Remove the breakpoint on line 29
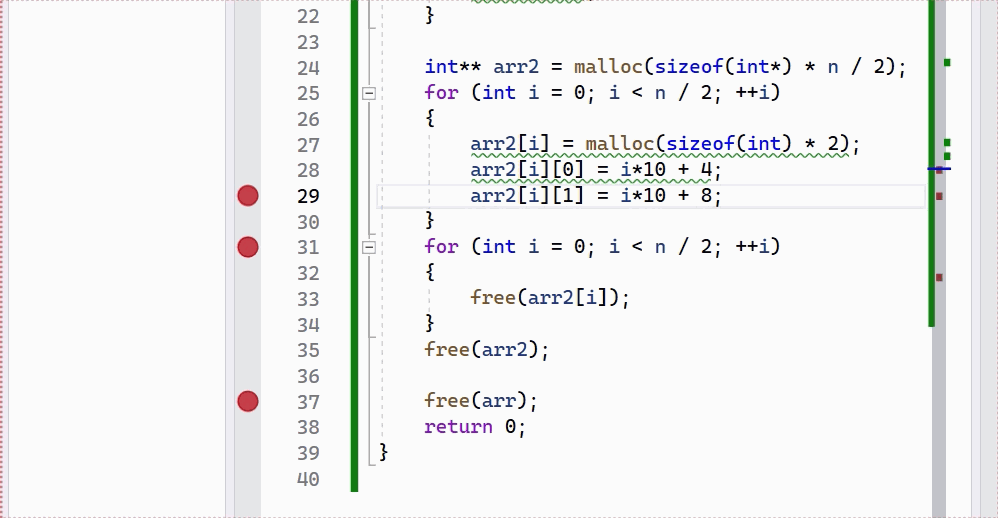 coord(248,196)
